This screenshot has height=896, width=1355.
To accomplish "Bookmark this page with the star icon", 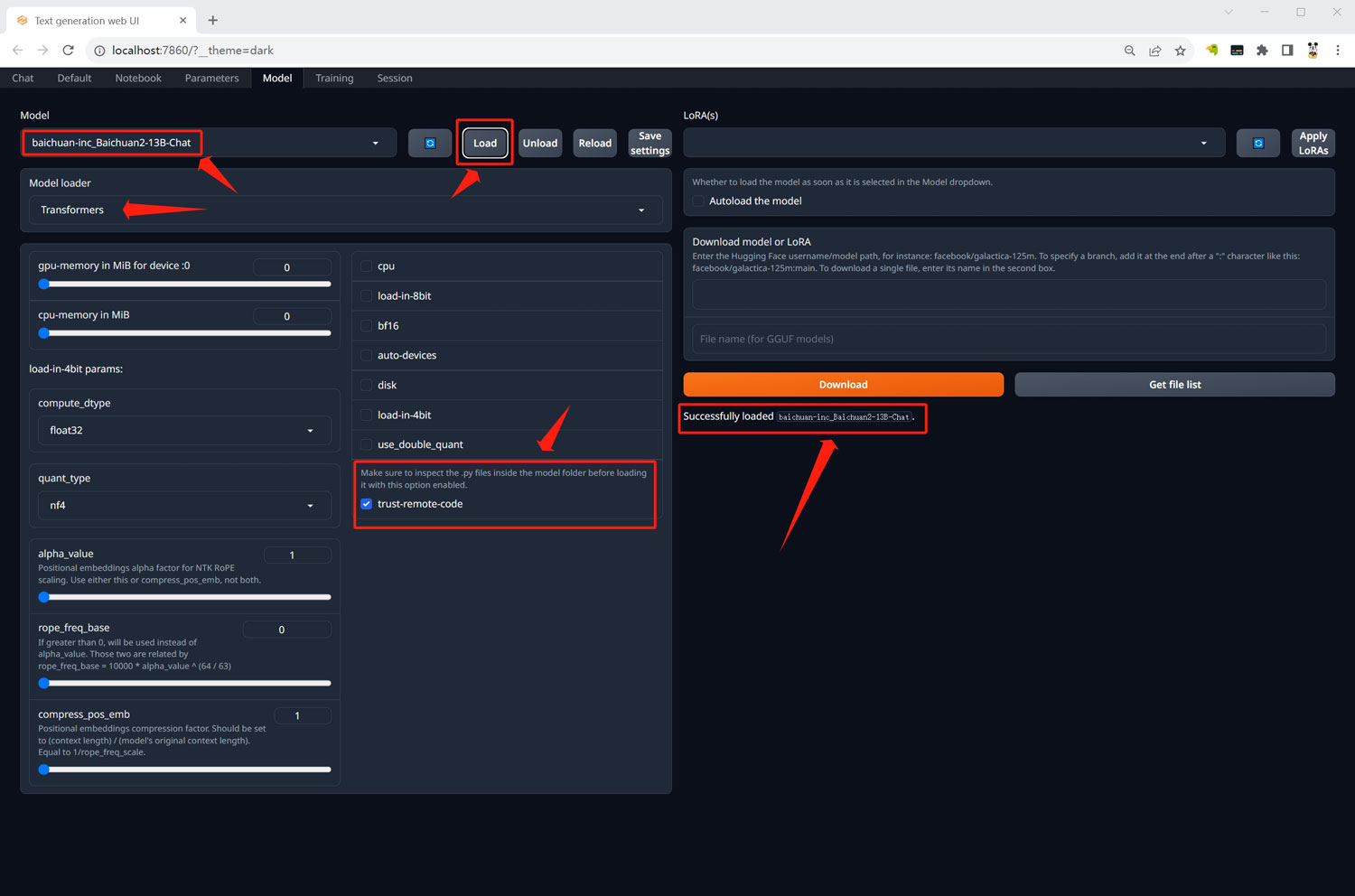I will click(1180, 51).
